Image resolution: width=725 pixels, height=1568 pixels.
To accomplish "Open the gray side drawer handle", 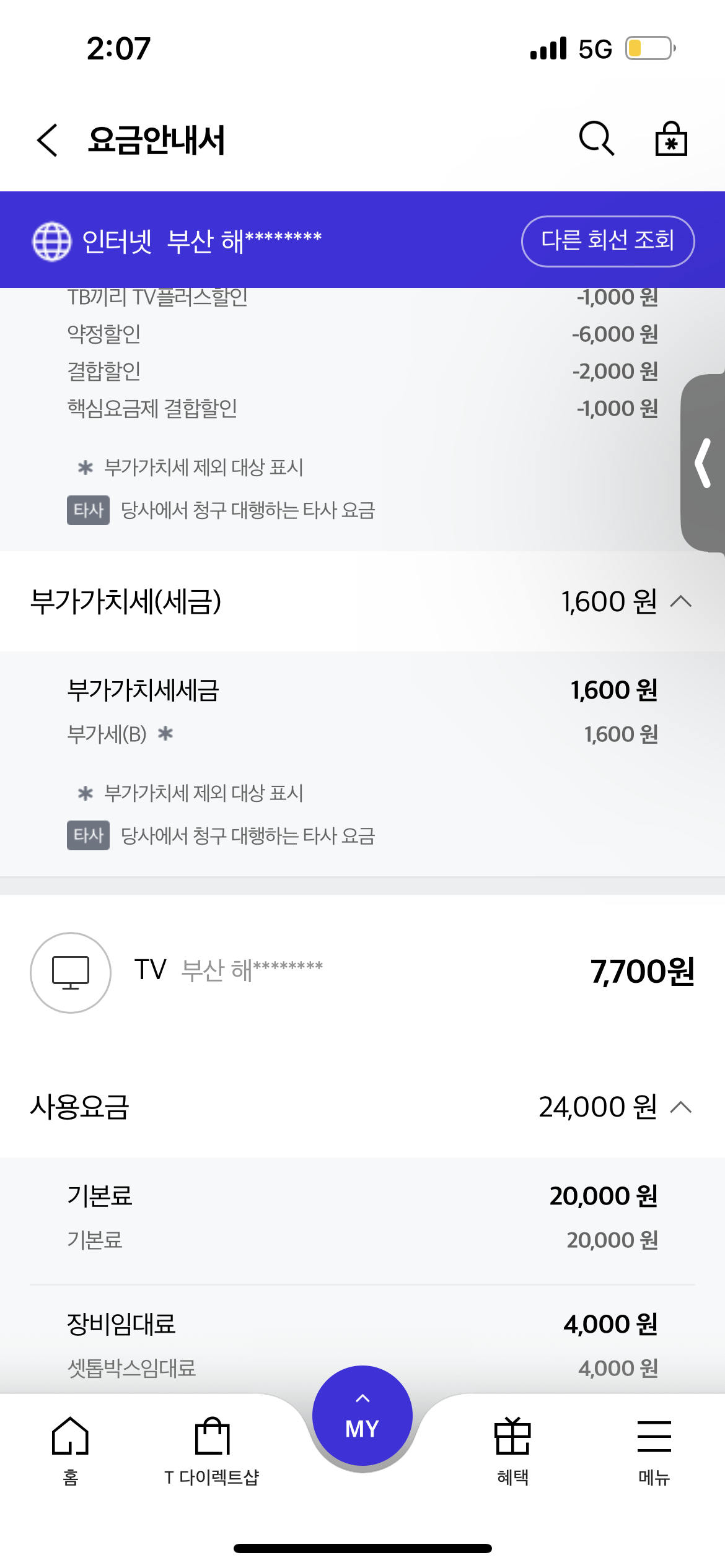I will tap(704, 463).
